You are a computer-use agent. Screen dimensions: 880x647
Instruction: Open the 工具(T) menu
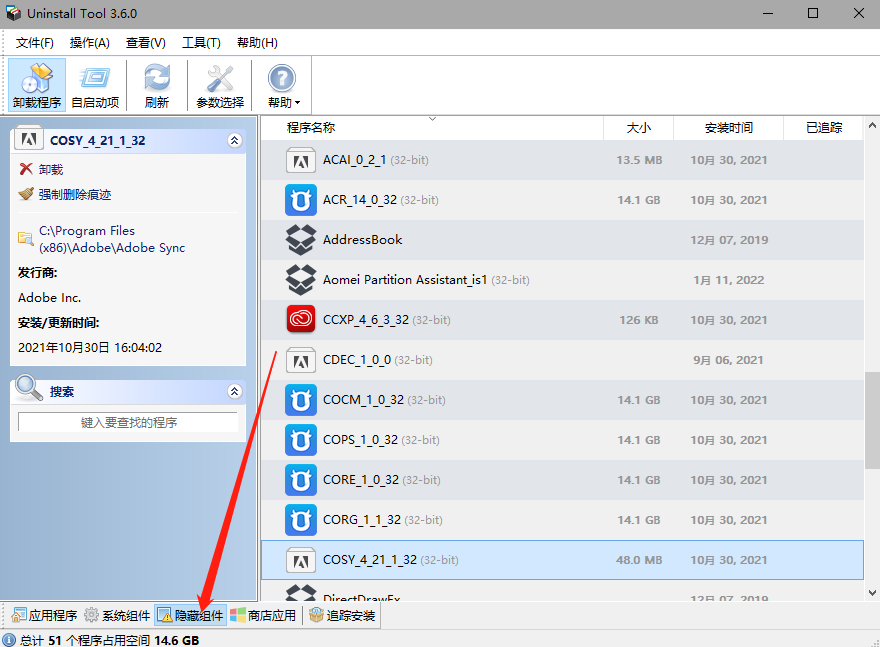click(201, 43)
